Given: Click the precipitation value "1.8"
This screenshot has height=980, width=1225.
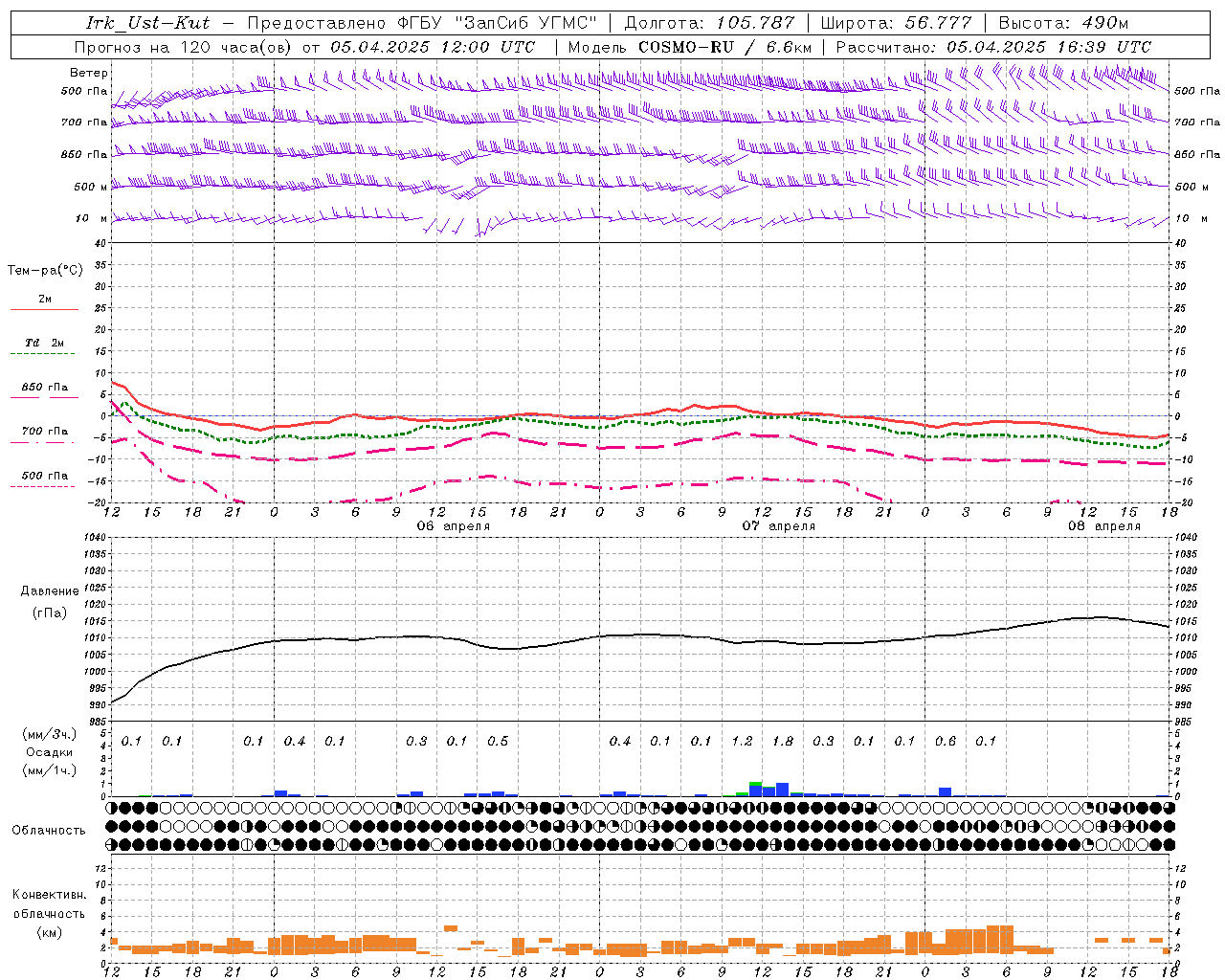Looking at the screenshot, I should (x=783, y=742).
